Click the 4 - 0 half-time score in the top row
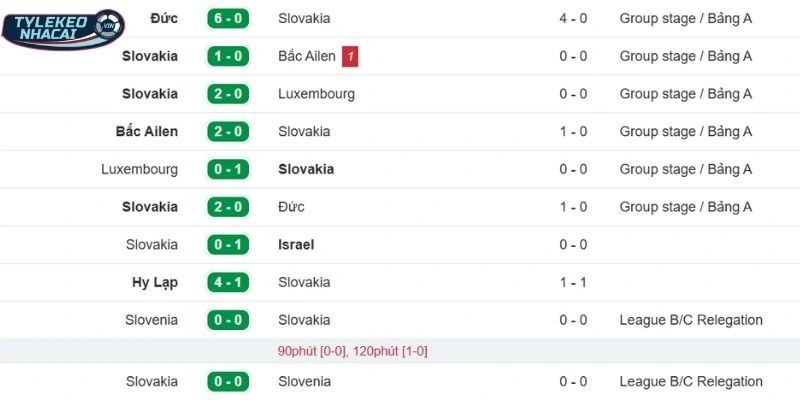 (573, 18)
